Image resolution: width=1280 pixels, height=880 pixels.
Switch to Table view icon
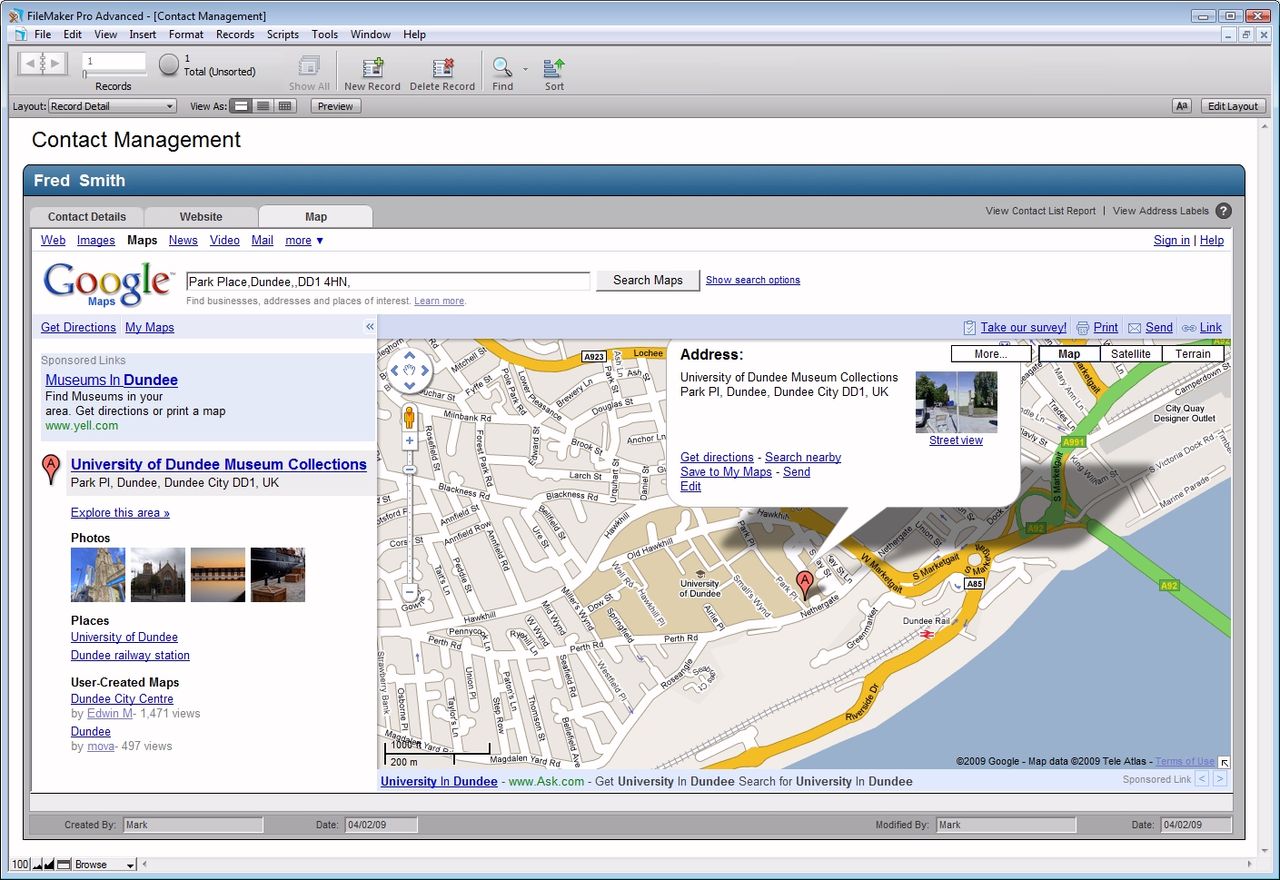(x=285, y=106)
